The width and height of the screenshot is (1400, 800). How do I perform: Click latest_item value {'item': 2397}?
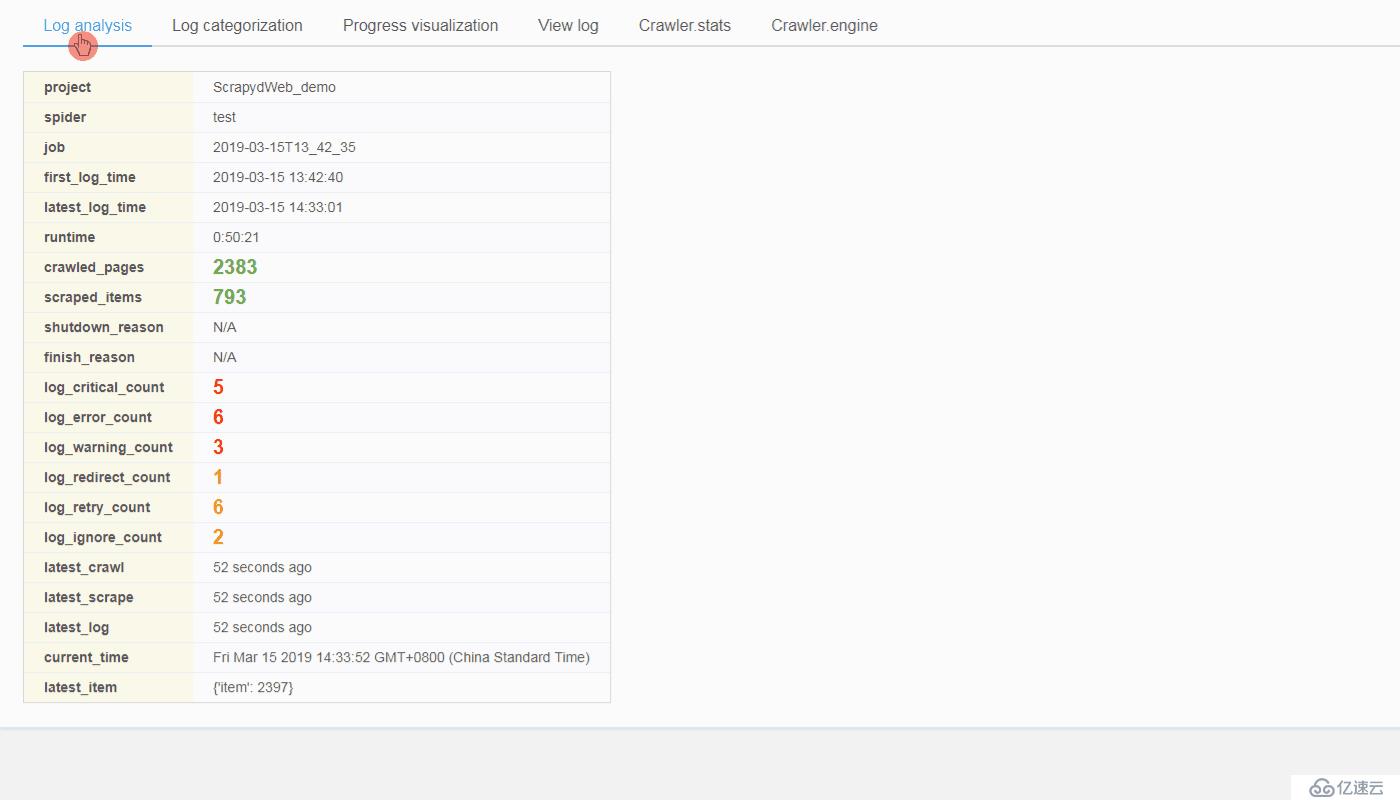coord(253,687)
